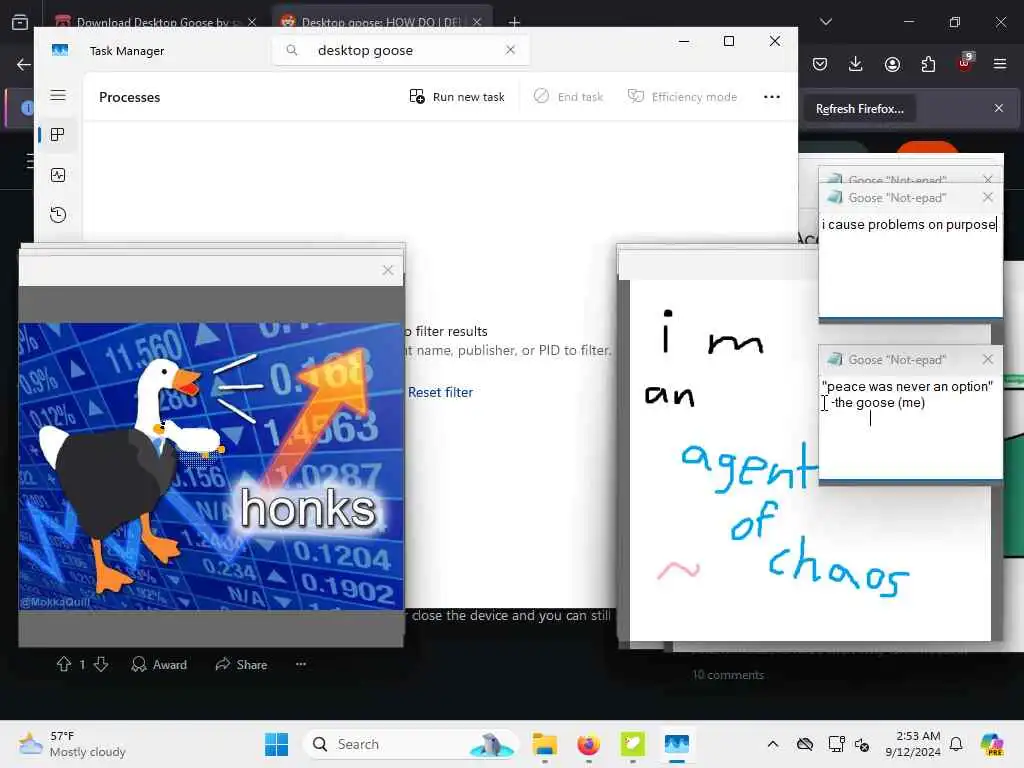Open Firefox View icon
Viewport: 1024px width, 768px height.
click(x=20, y=22)
